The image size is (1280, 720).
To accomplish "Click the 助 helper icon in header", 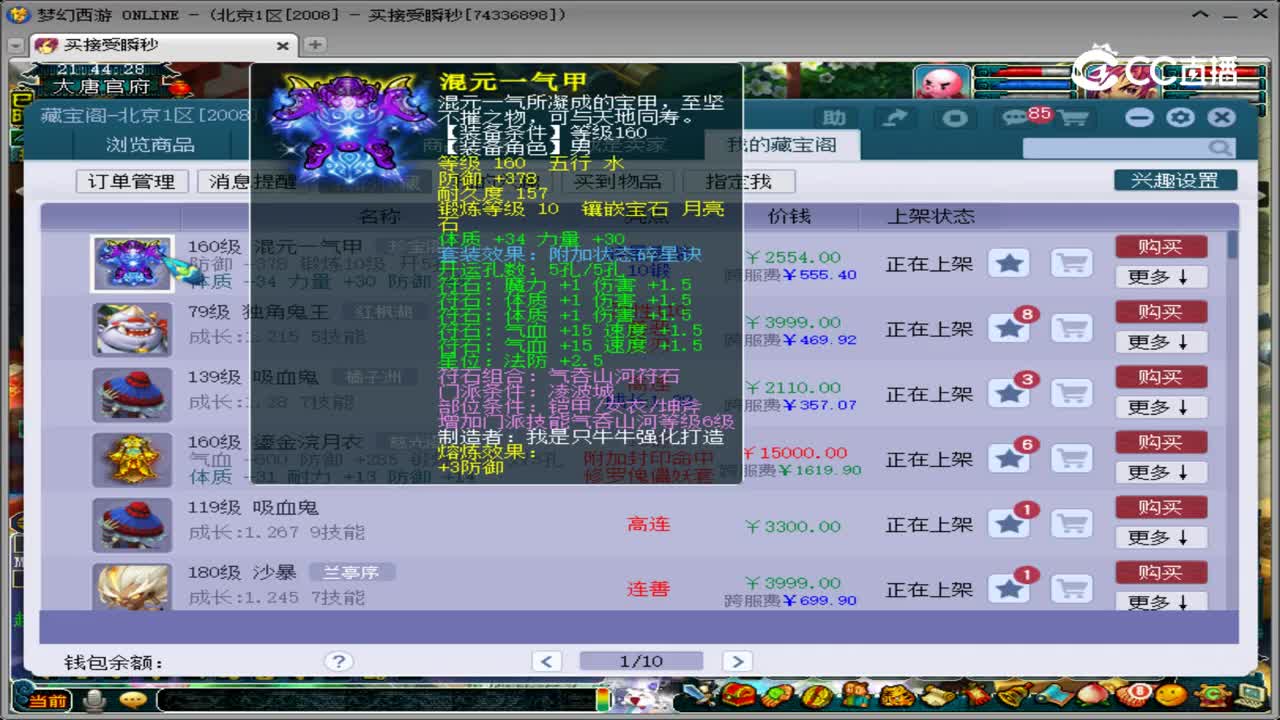I will (x=834, y=118).
